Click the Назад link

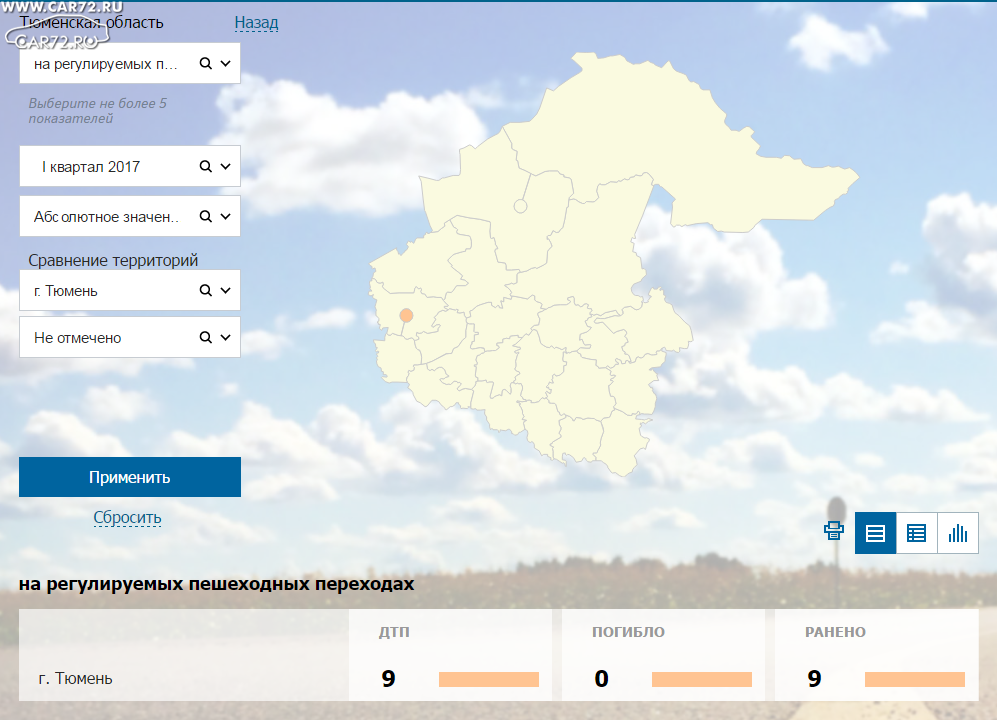256,23
